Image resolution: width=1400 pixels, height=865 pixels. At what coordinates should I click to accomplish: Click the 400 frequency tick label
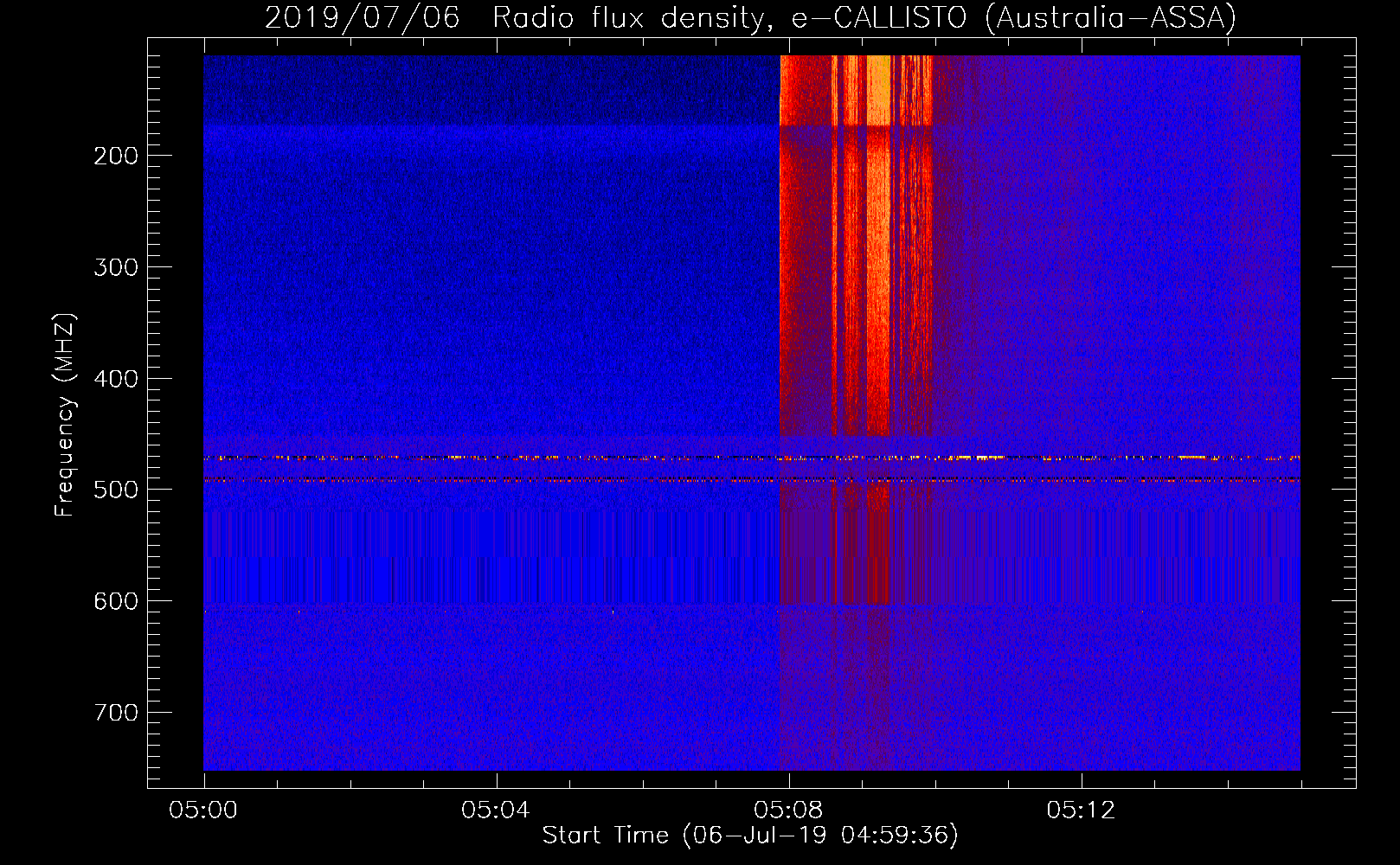click(116, 379)
